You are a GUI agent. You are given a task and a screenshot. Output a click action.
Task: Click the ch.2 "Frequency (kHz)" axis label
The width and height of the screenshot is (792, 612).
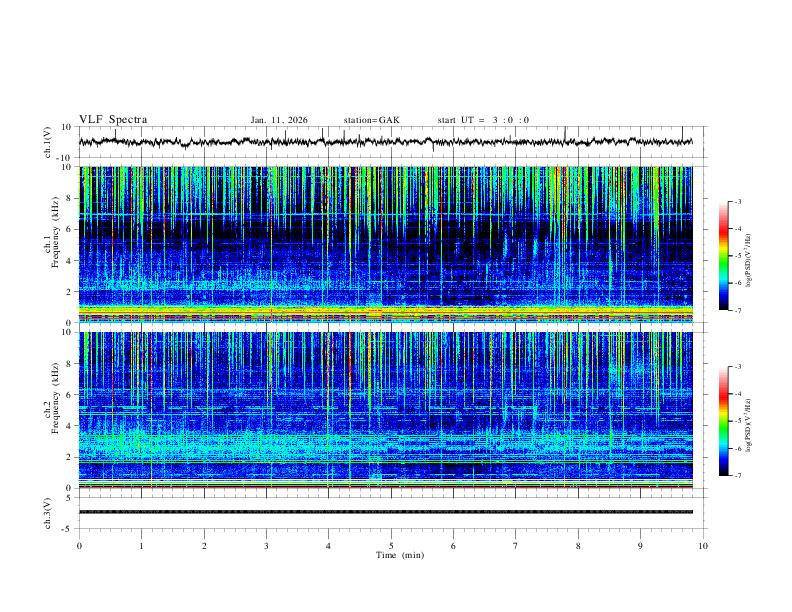(x=55, y=398)
